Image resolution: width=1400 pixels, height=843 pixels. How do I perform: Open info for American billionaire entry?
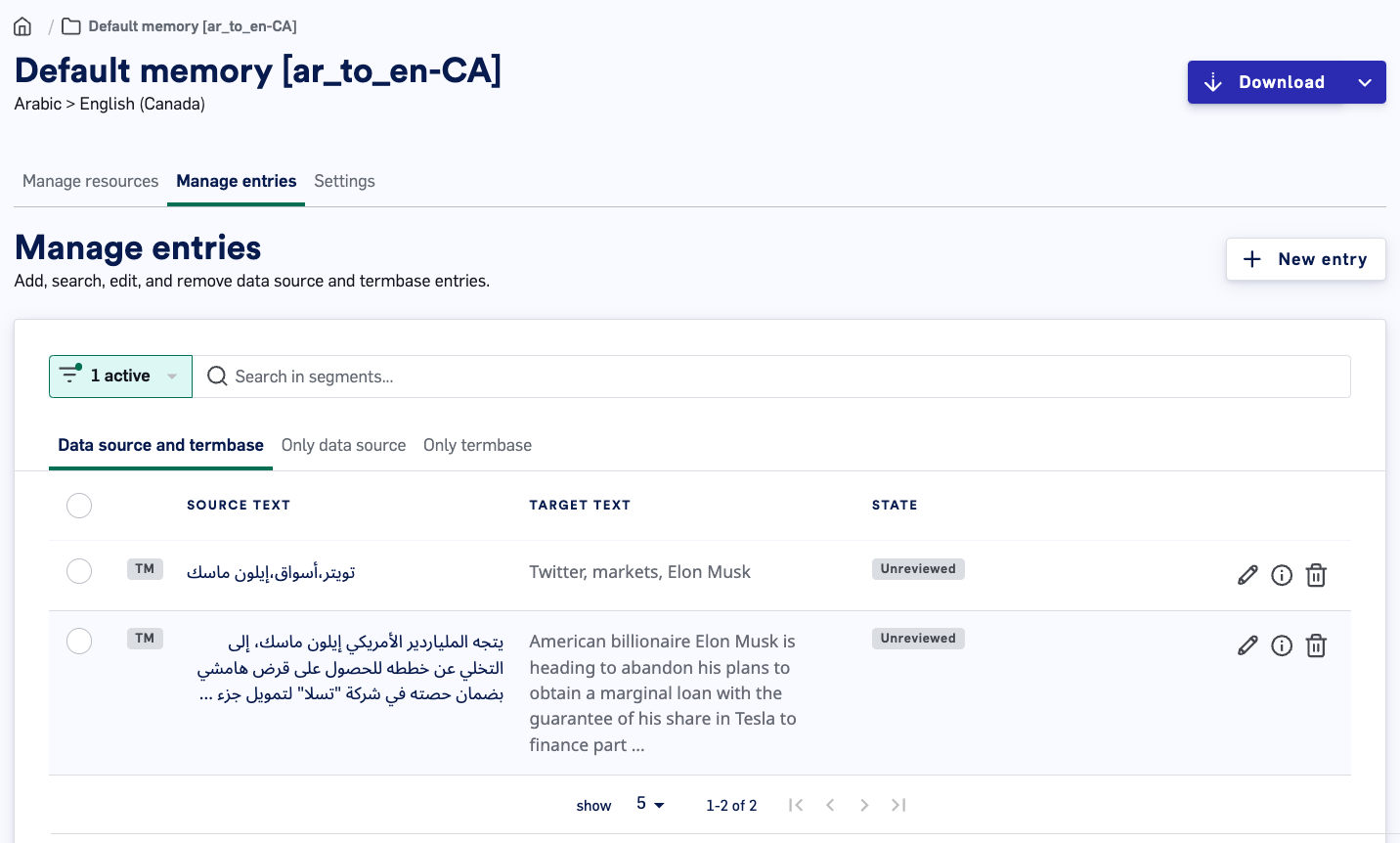(x=1282, y=645)
